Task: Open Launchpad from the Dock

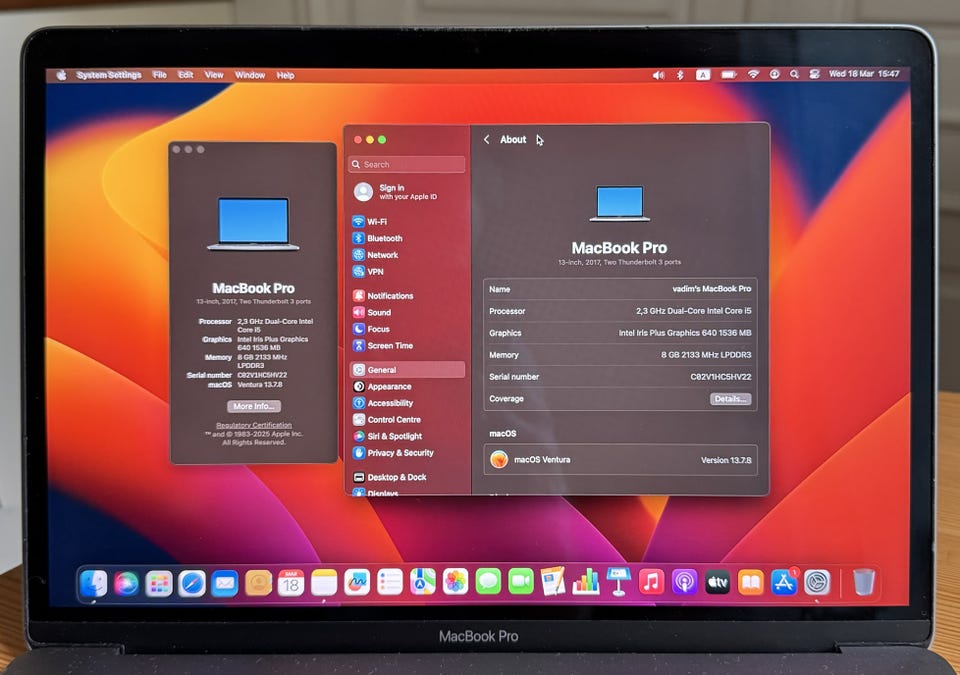Action: [159, 583]
